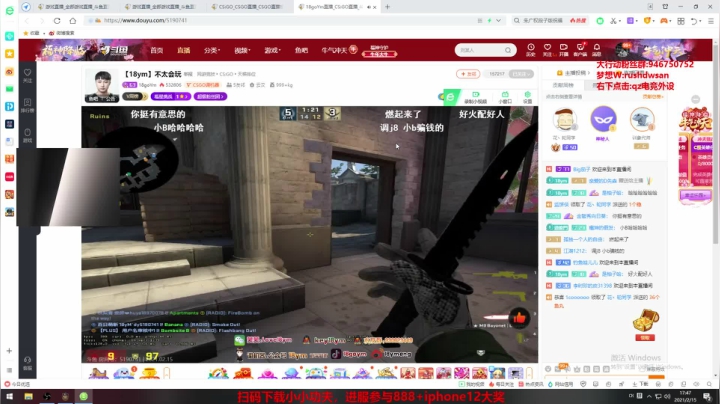The width and height of the screenshot is (720, 404).
Task: Expand the 游戏 navigation dropdown
Action: point(272,50)
